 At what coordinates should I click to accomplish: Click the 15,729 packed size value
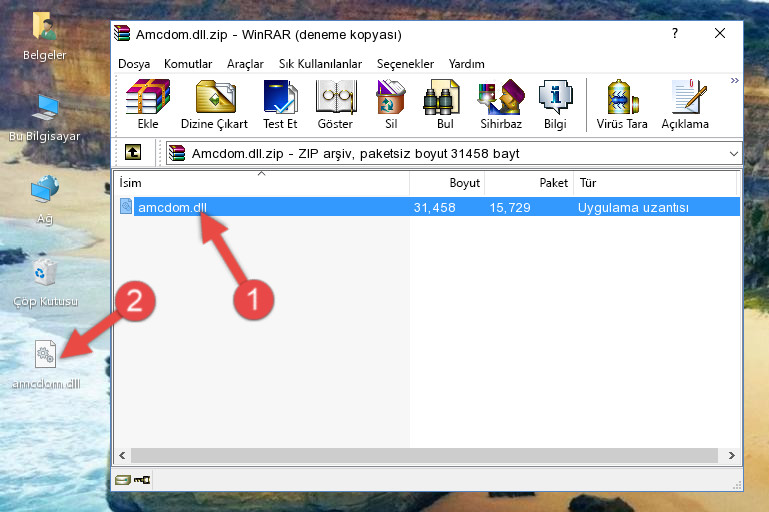(510, 207)
